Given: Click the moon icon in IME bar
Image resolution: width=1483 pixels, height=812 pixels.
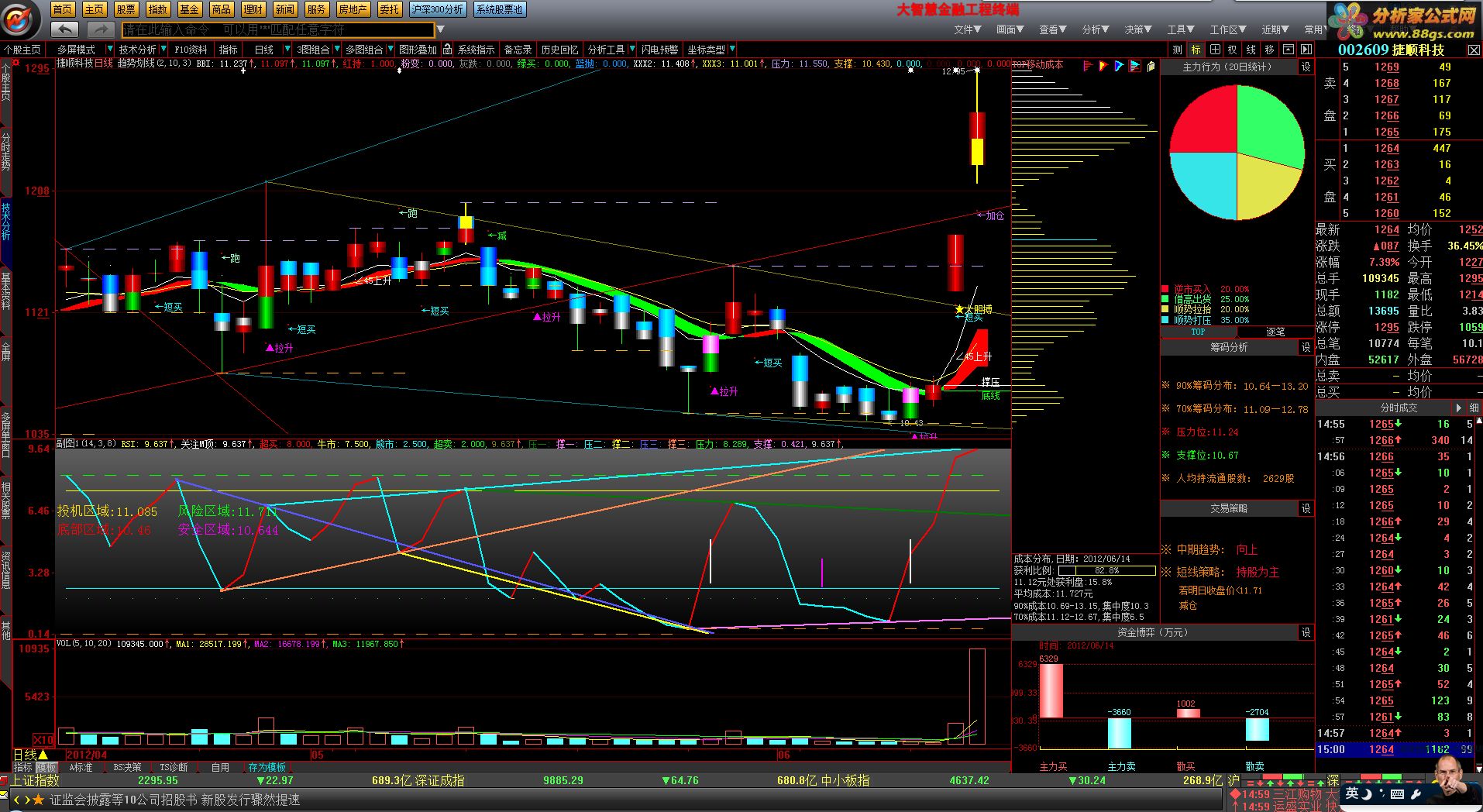Looking at the screenshot, I should pos(1368,793).
